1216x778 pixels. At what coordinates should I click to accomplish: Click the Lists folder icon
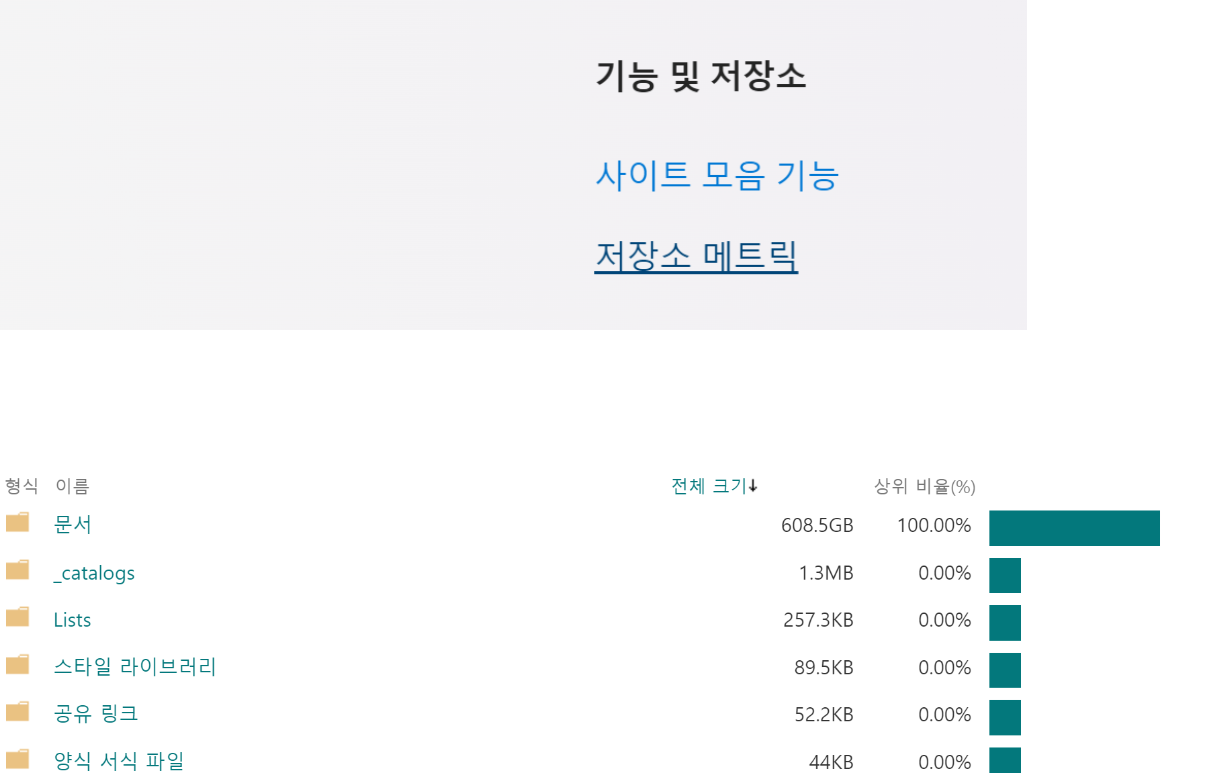tap(17, 616)
